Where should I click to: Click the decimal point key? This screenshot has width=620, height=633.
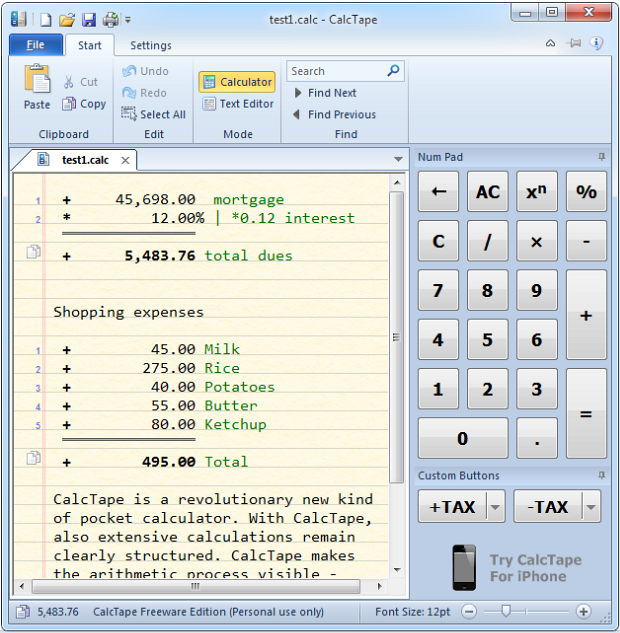point(537,438)
